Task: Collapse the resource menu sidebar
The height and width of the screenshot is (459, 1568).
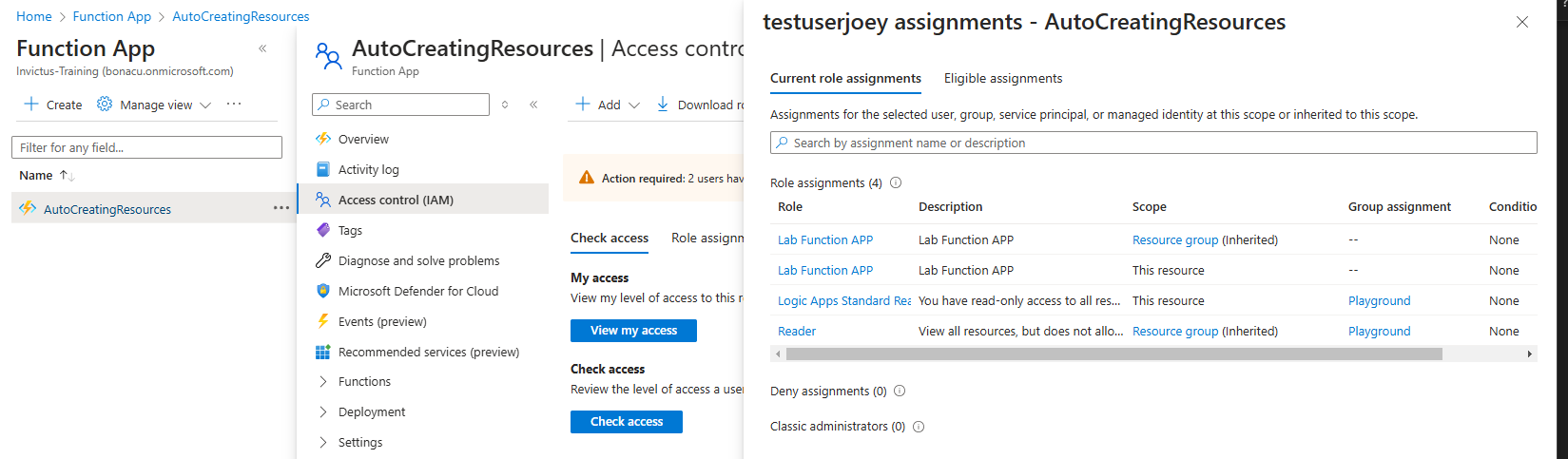Action: (533, 105)
